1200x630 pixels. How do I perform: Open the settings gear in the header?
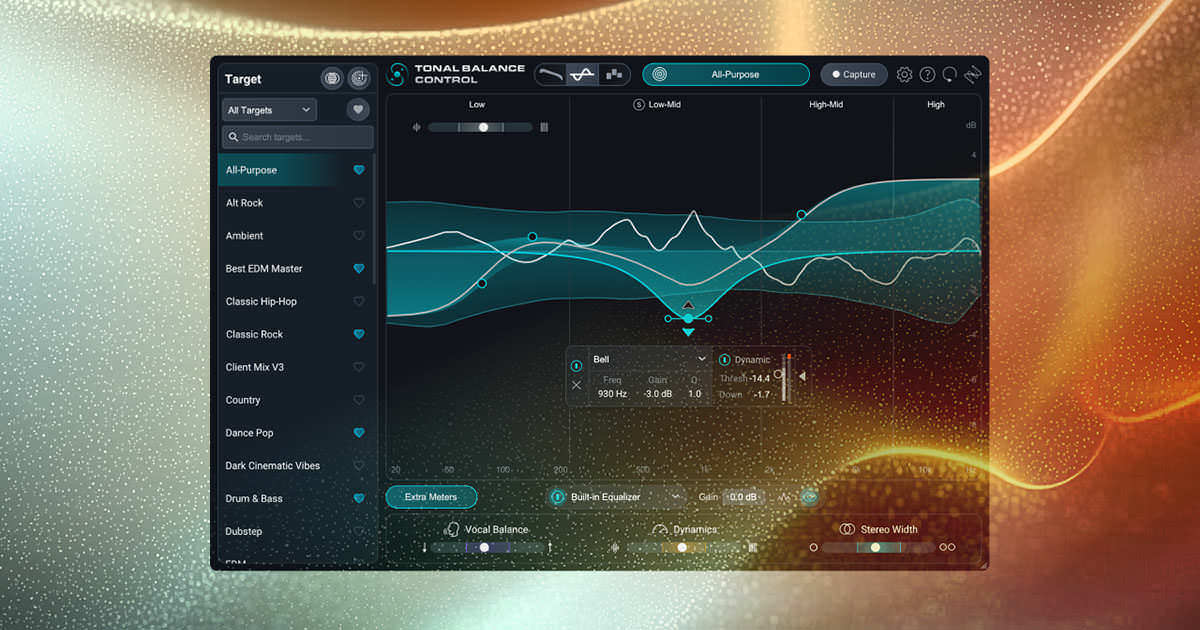(904, 75)
